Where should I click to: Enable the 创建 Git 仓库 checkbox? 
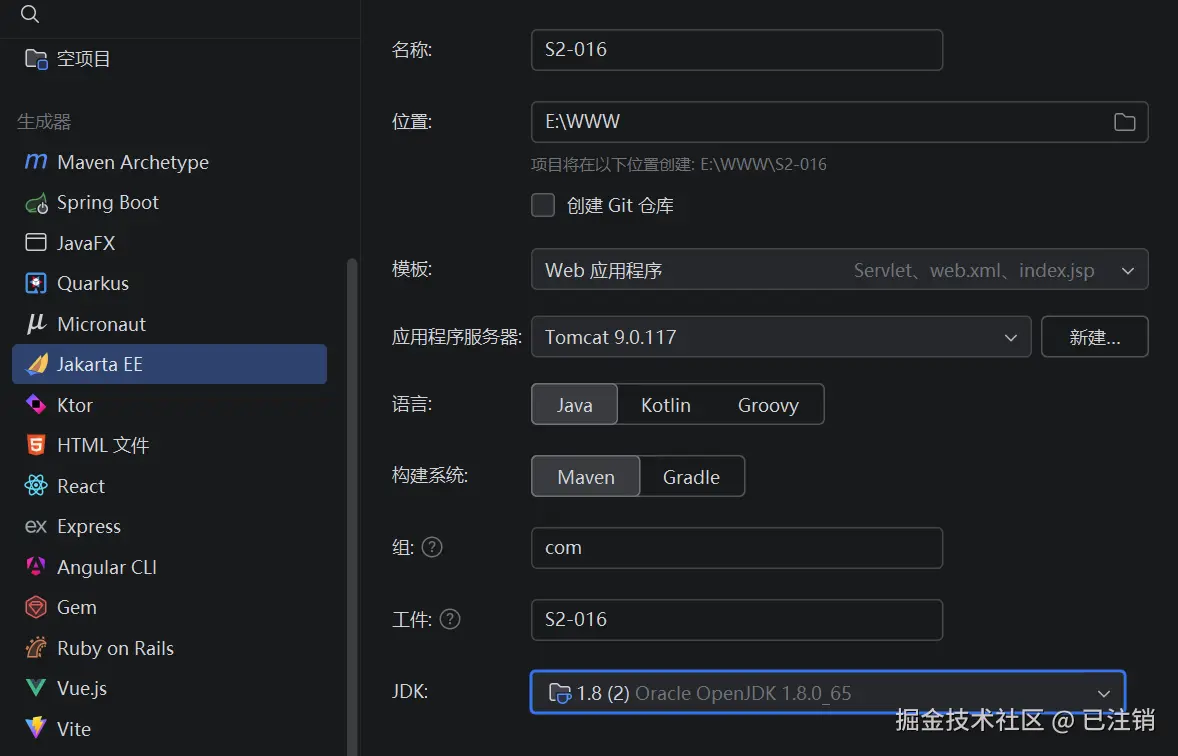(543, 204)
